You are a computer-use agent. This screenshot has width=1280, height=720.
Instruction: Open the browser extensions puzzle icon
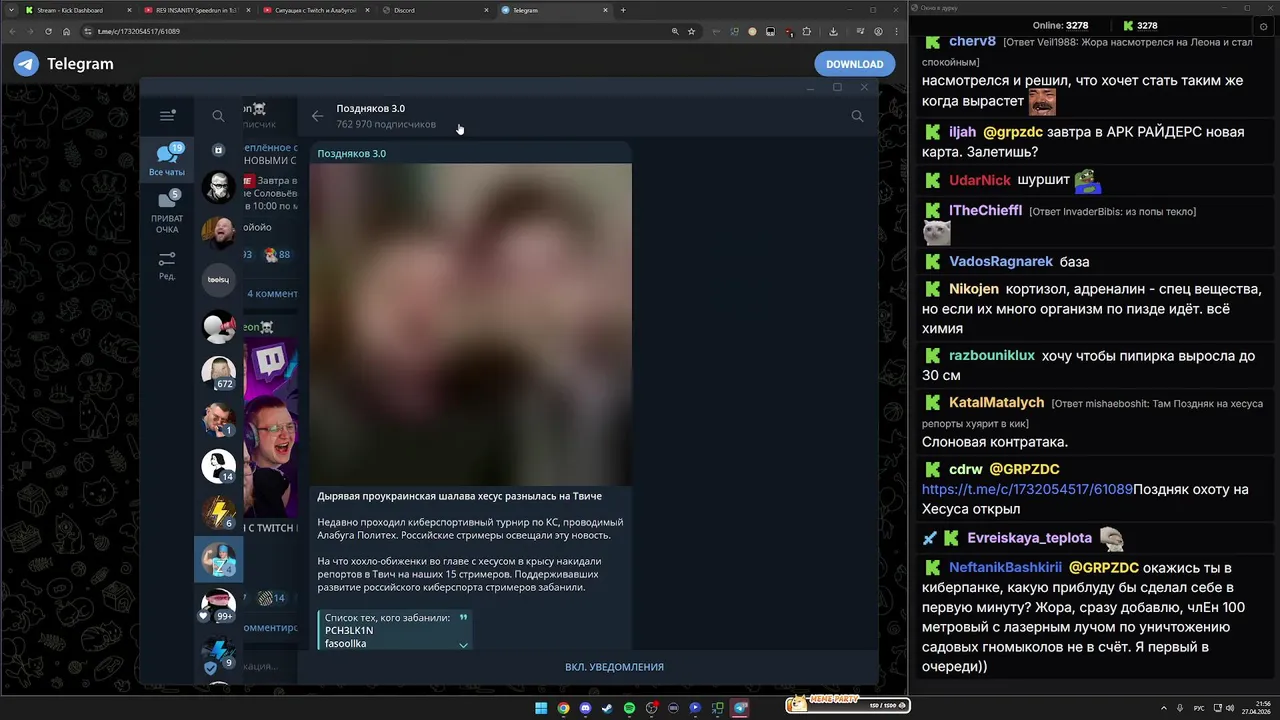(x=807, y=31)
